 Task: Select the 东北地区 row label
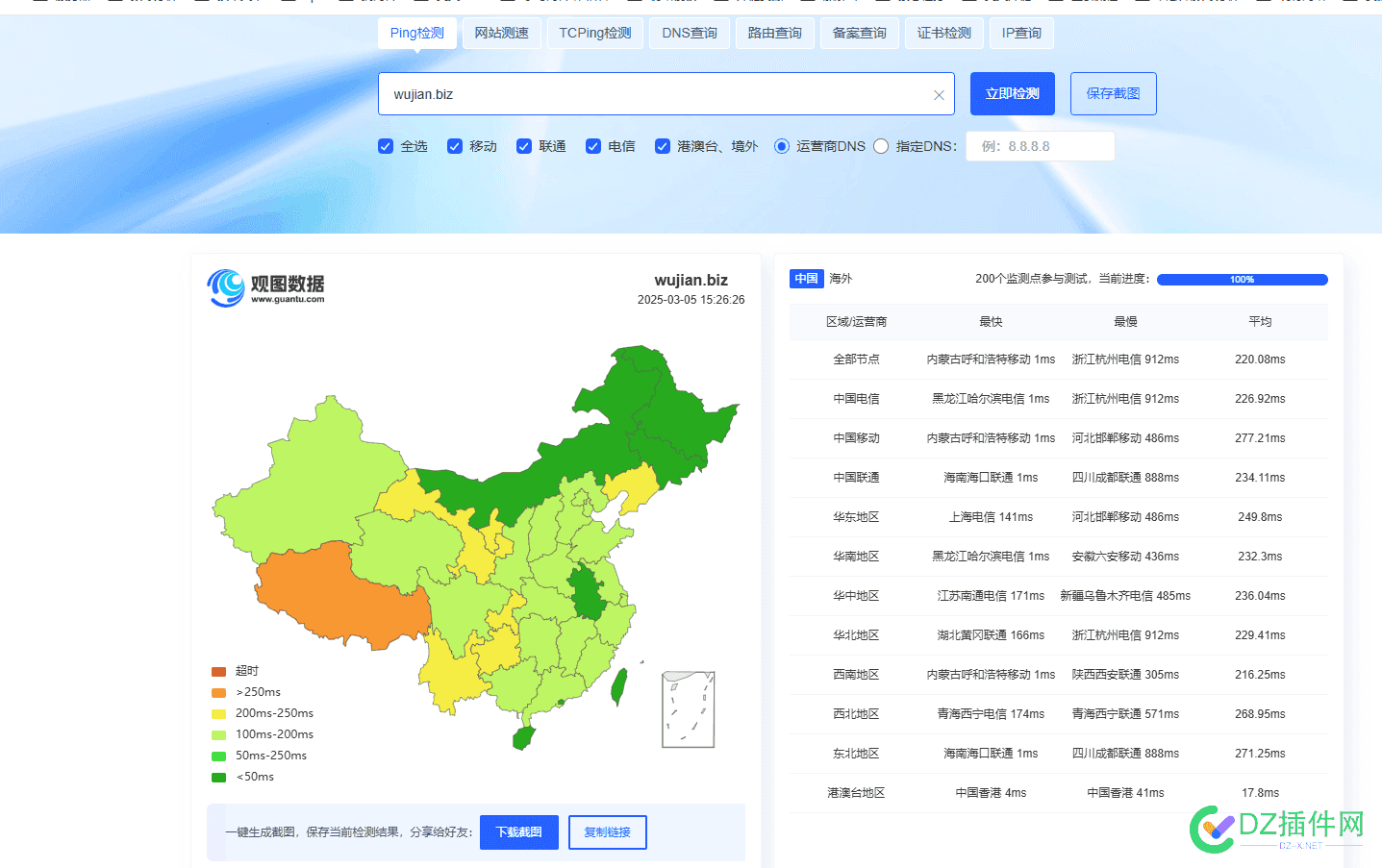tap(856, 754)
